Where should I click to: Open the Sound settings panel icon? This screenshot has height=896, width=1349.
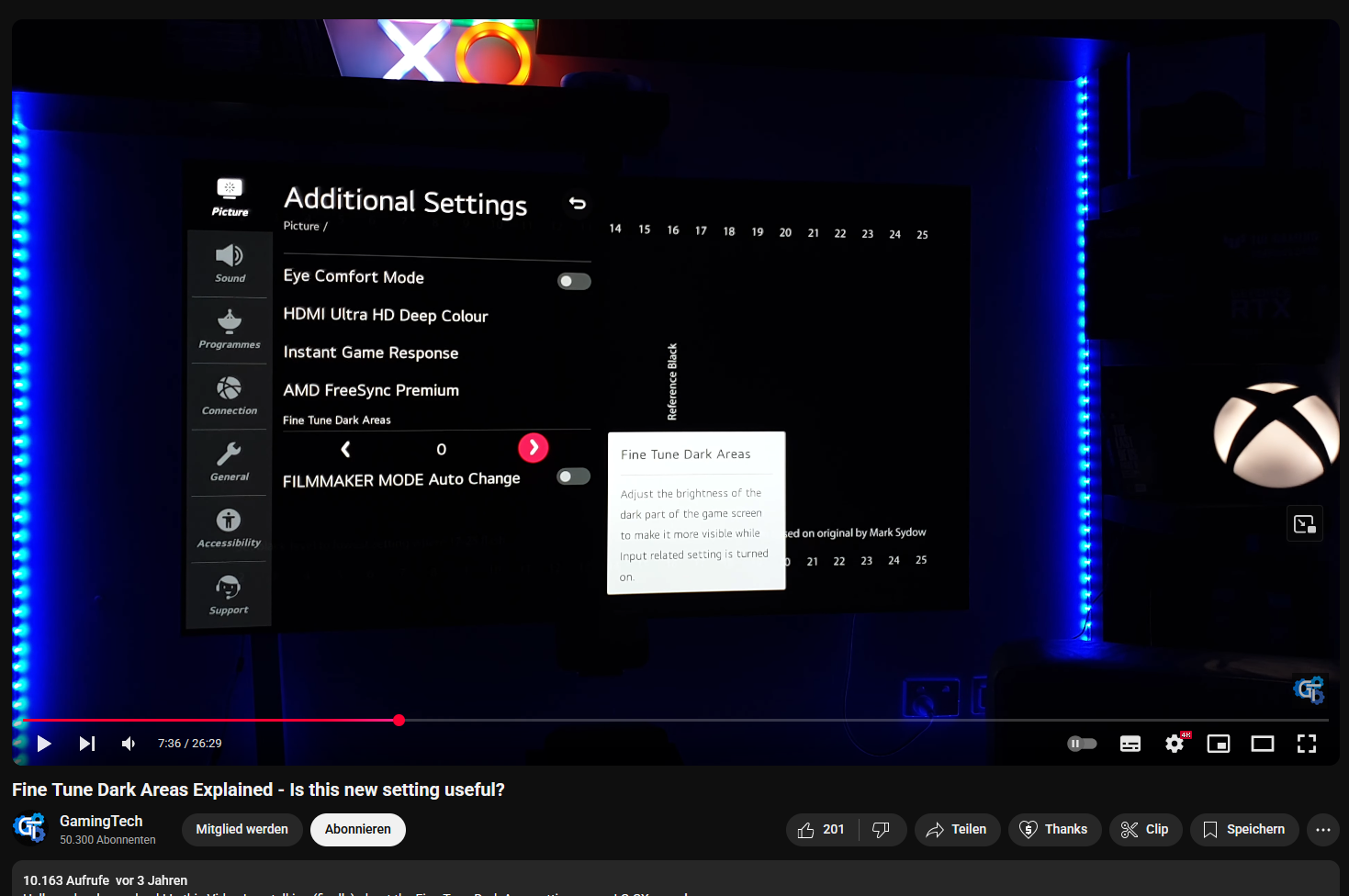click(x=229, y=263)
